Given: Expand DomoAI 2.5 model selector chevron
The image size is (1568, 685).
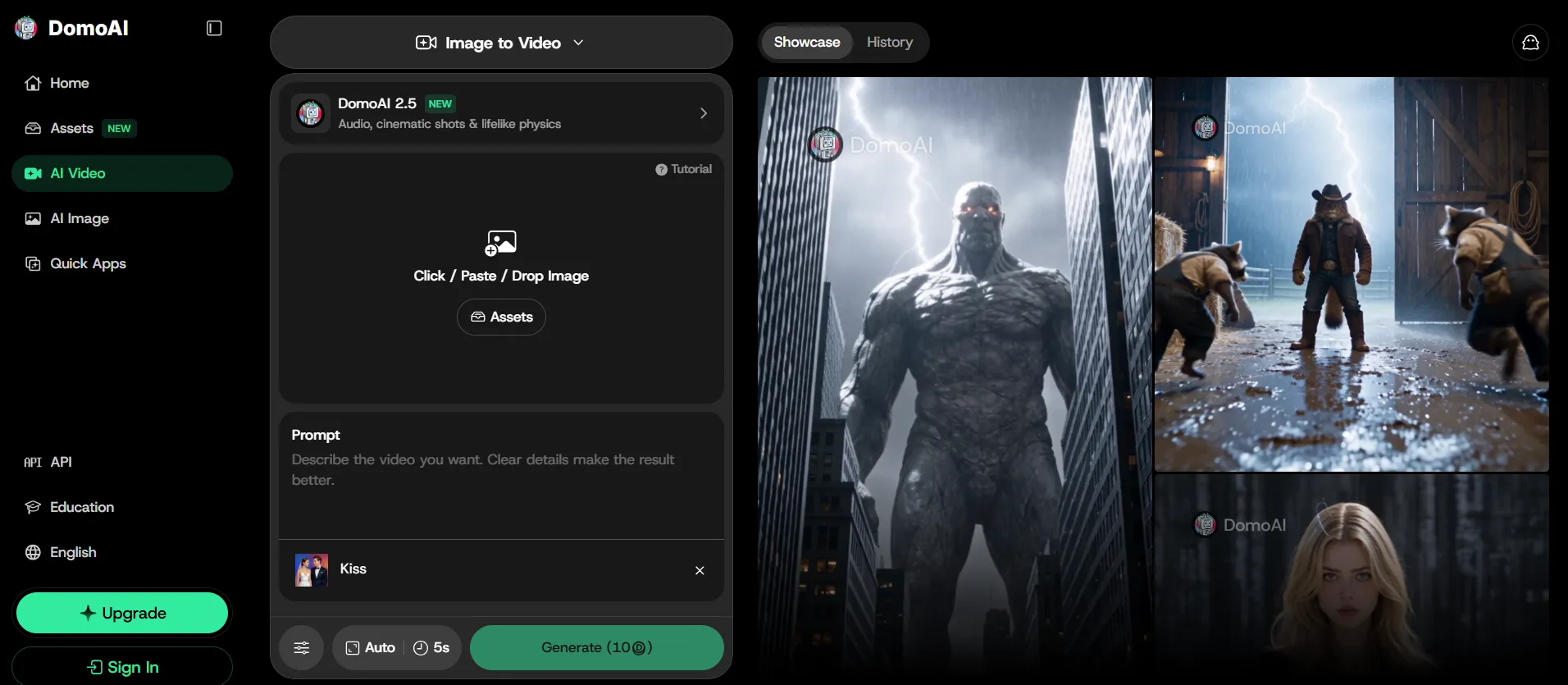Looking at the screenshot, I should [703, 113].
